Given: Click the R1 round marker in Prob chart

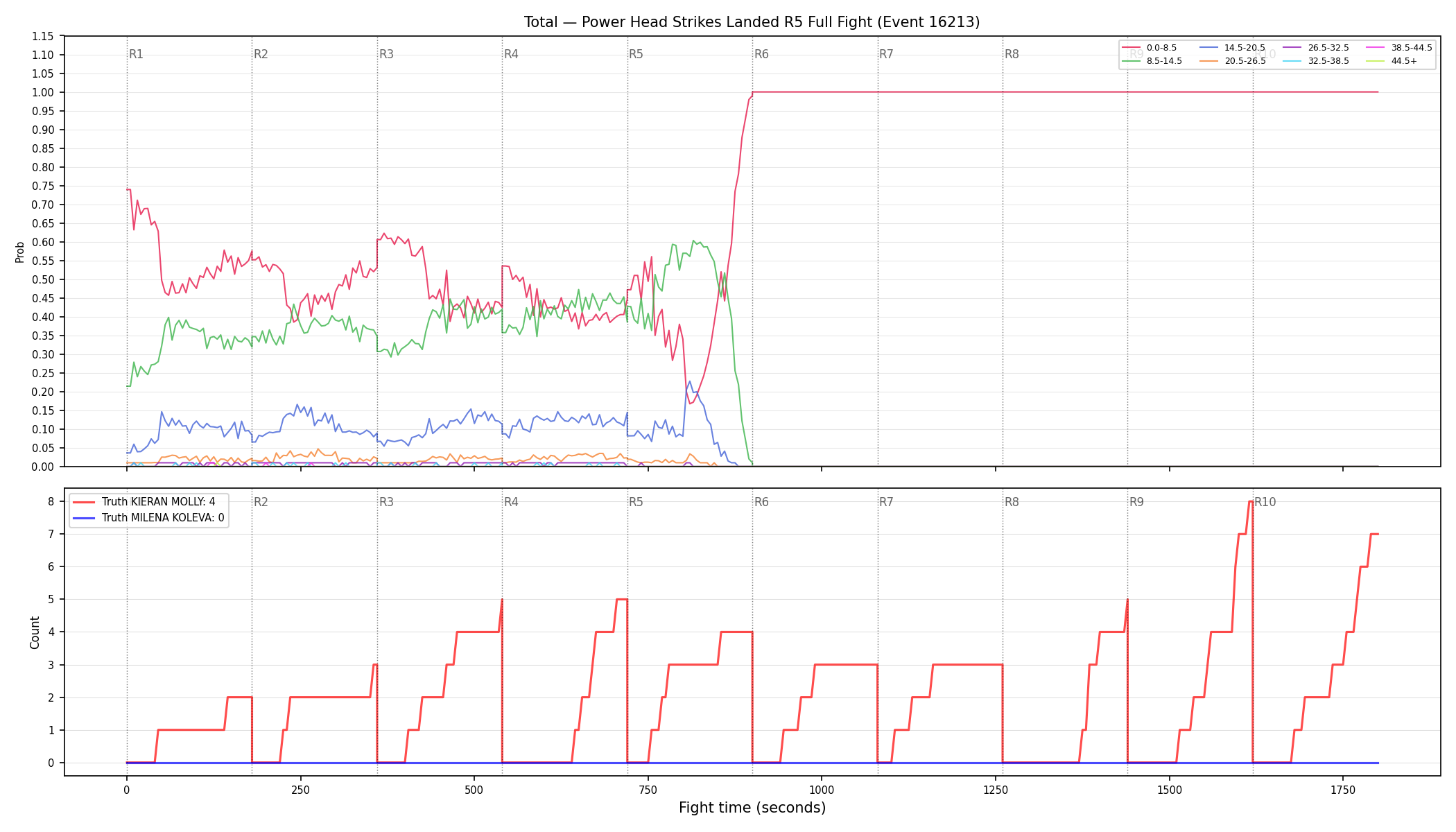Looking at the screenshot, I should coord(136,54).
